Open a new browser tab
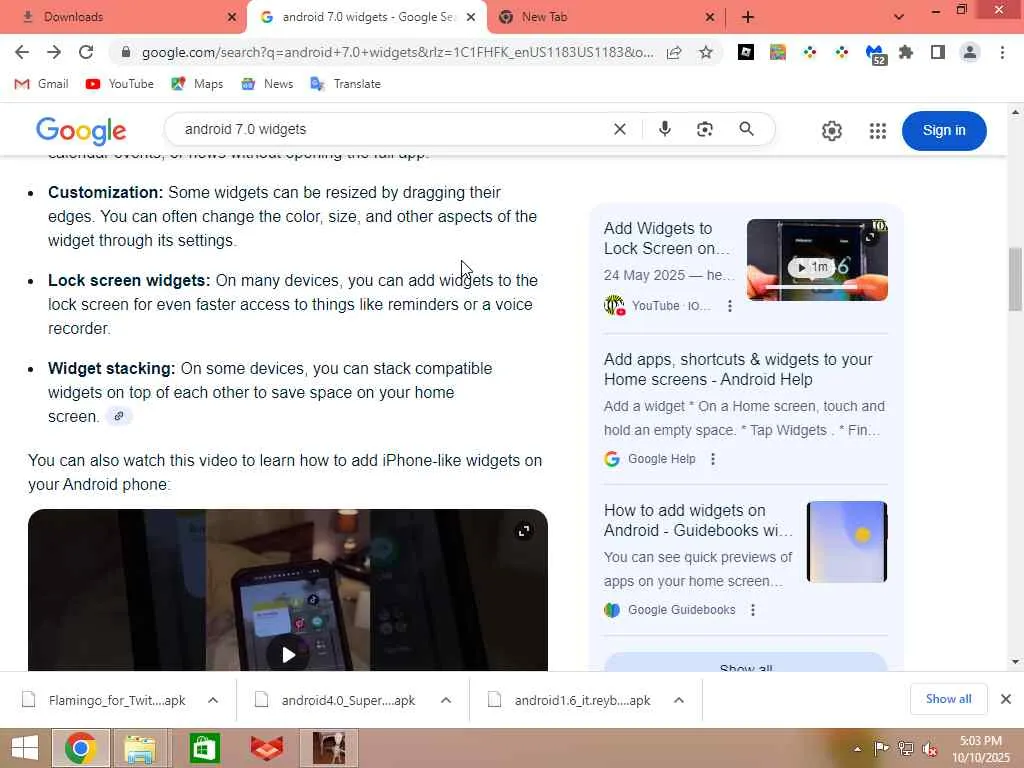This screenshot has height=768, width=1024. (748, 17)
